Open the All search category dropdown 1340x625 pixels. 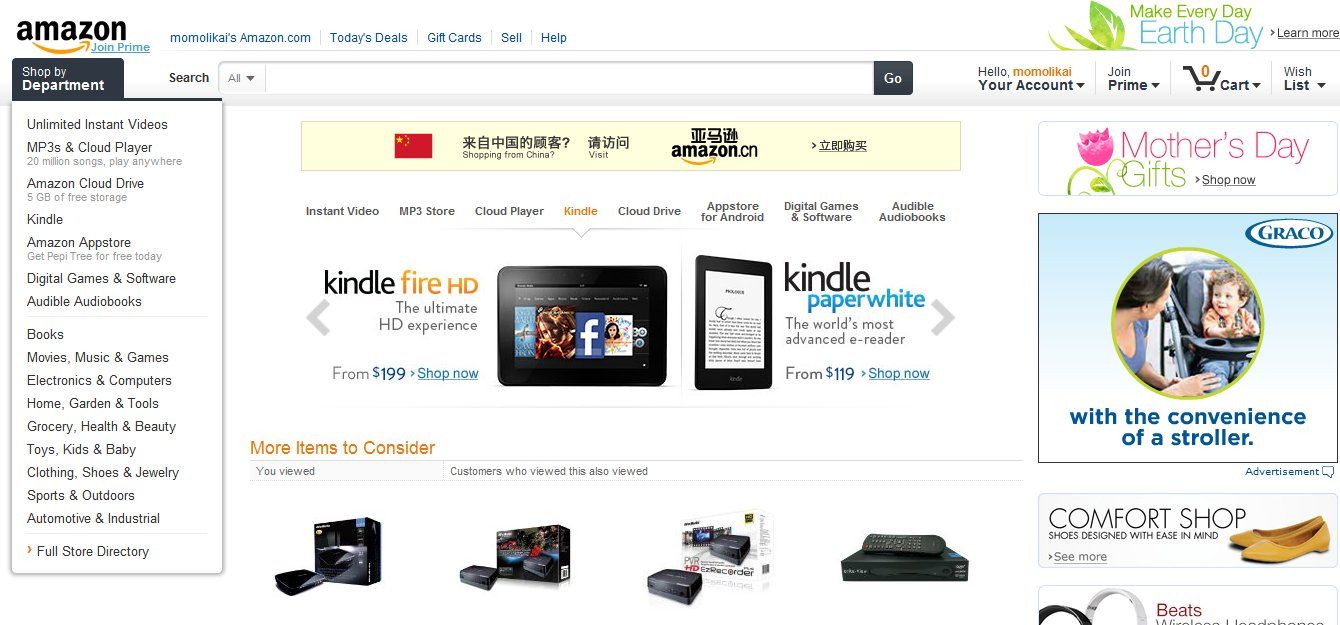tap(242, 78)
